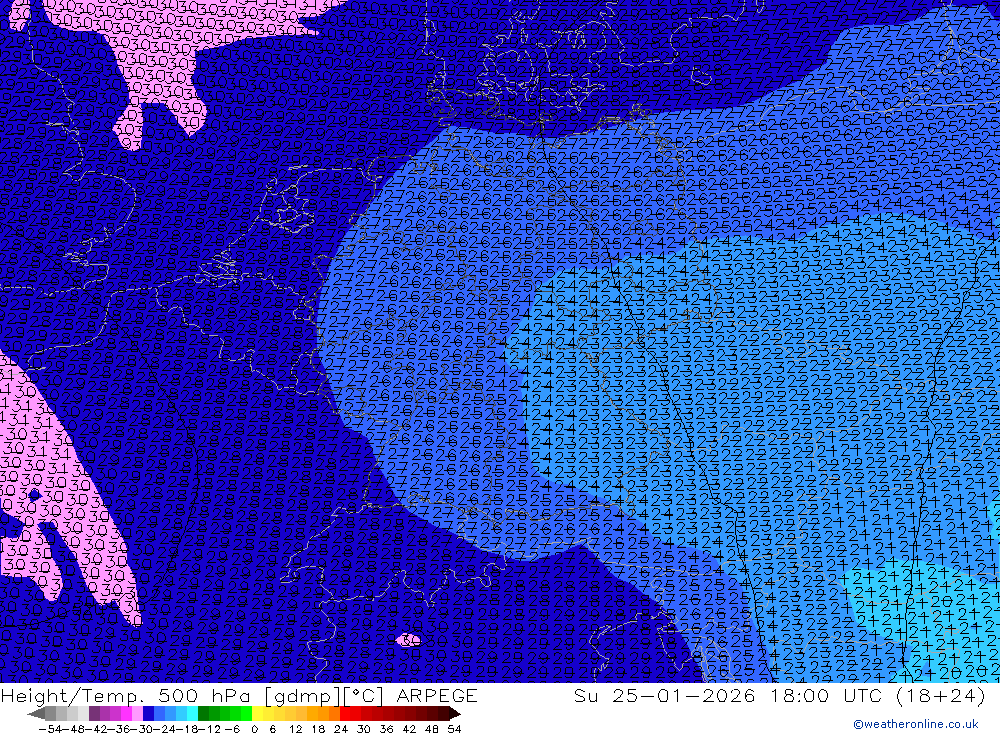Click the grey left arrow end of the color scale
1000x733 pixels.
[x=36, y=714]
